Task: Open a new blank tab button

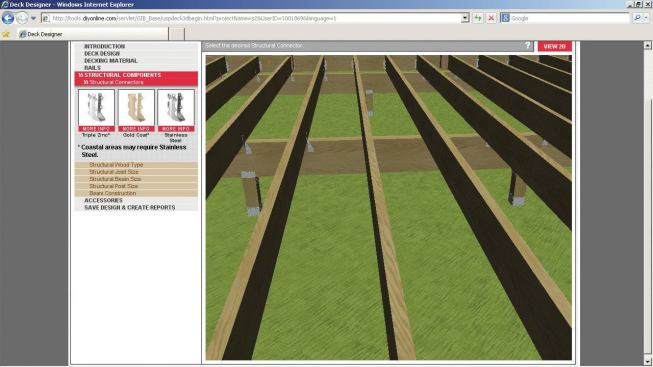Action: coord(177,34)
